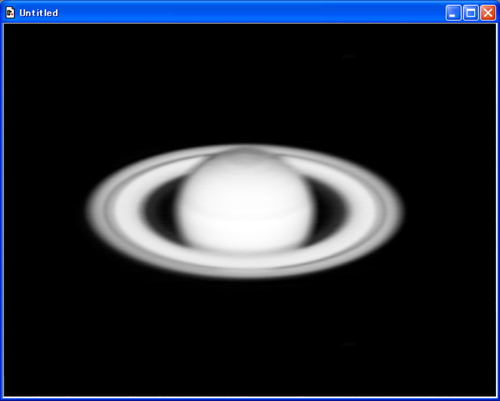500x401 pixels.
Task: Click the document icon in the title bar
Action: coord(10,13)
